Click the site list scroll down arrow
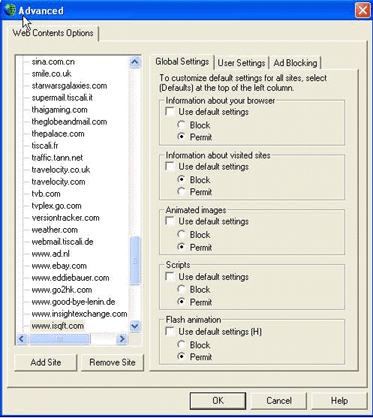The height and width of the screenshot is (418, 373). coord(135,326)
